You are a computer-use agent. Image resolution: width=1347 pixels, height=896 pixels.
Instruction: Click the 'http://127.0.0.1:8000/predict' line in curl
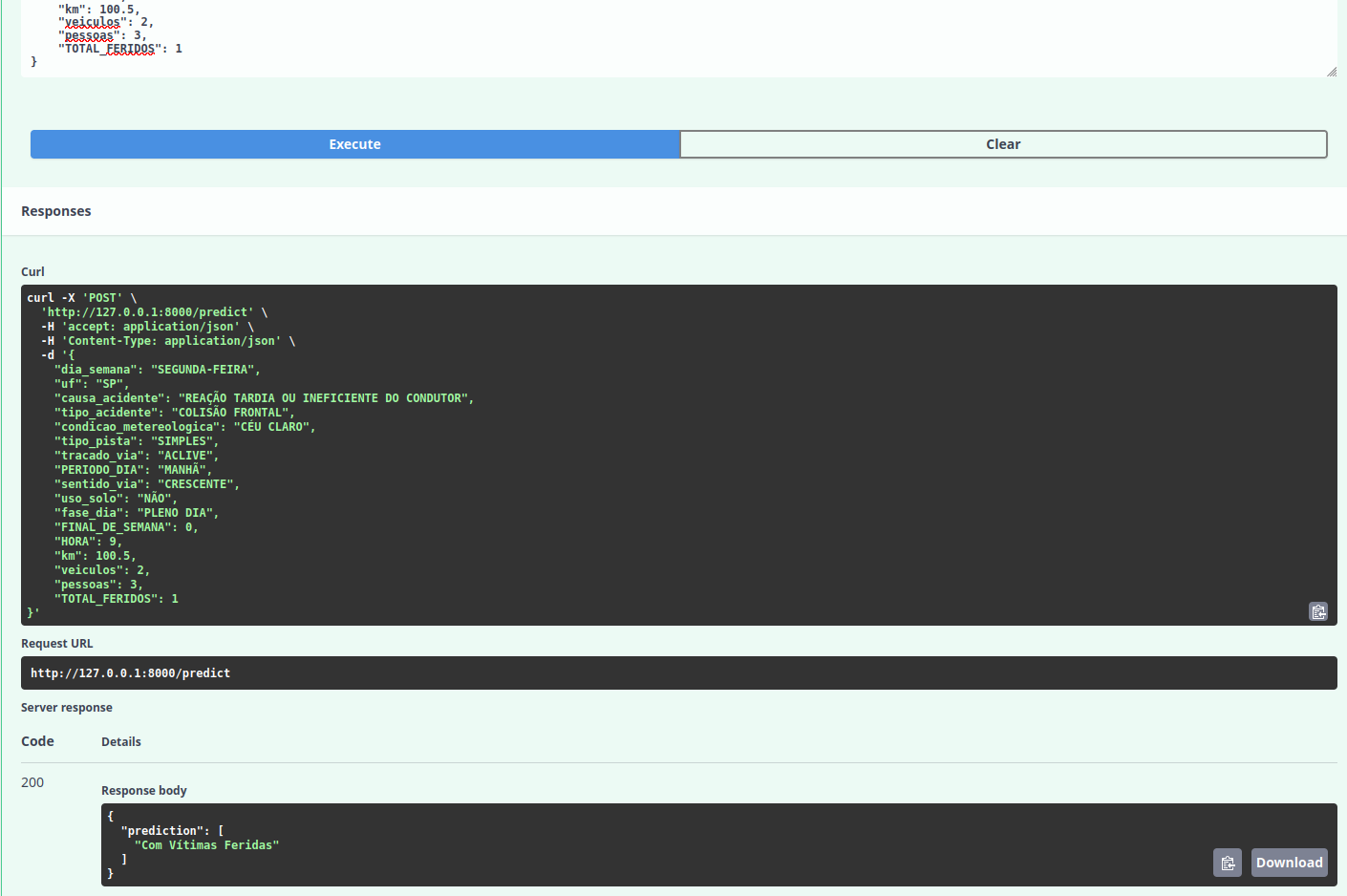(x=154, y=312)
